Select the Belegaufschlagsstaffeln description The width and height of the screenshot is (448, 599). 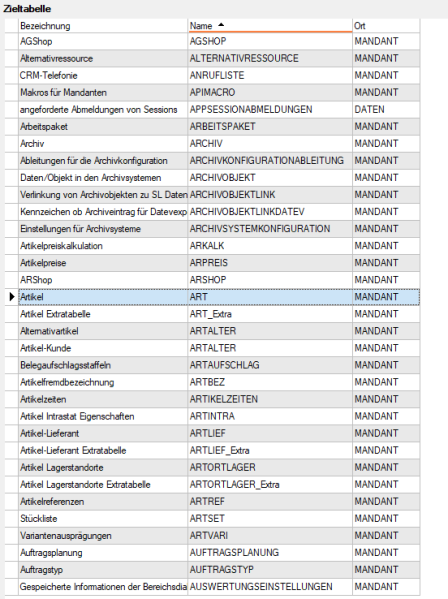point(103,365)
